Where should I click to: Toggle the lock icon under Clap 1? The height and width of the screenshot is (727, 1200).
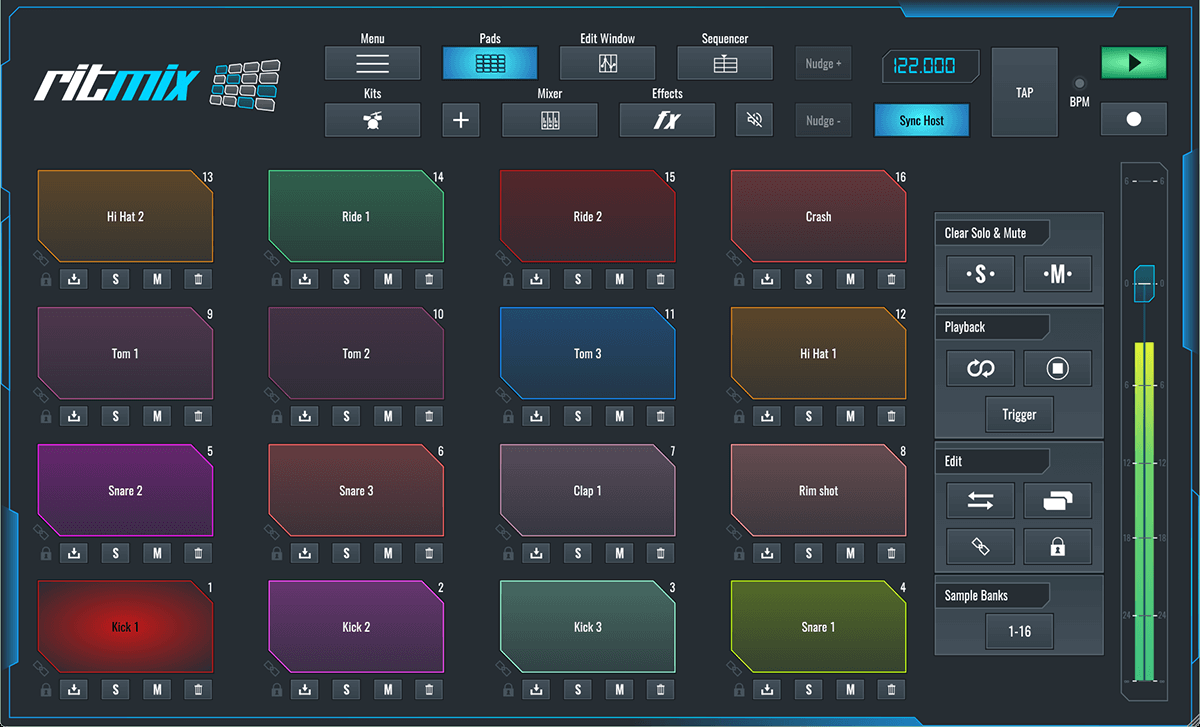pyautogui.click(x=507, y=554)
